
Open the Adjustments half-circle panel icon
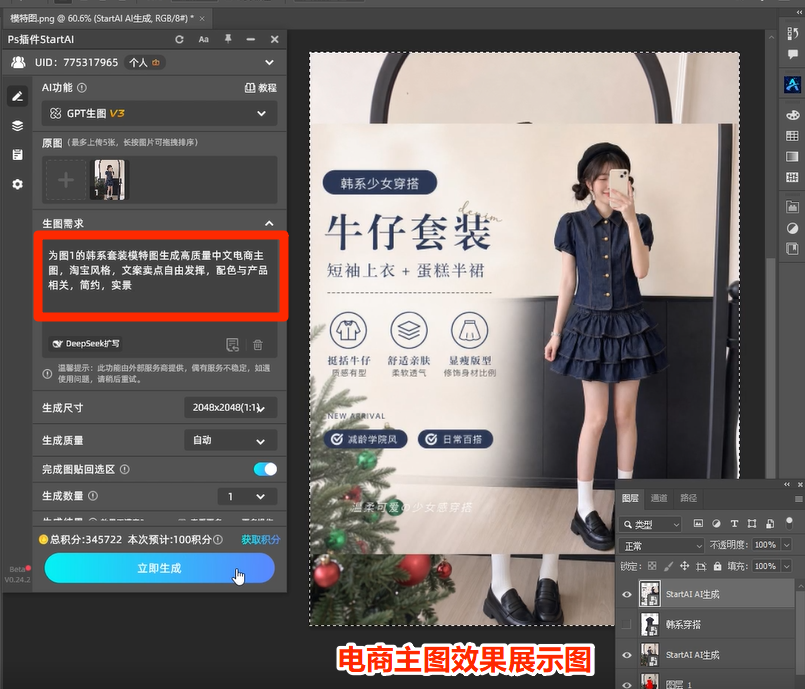pyautogui.click(x=792, y=228)
